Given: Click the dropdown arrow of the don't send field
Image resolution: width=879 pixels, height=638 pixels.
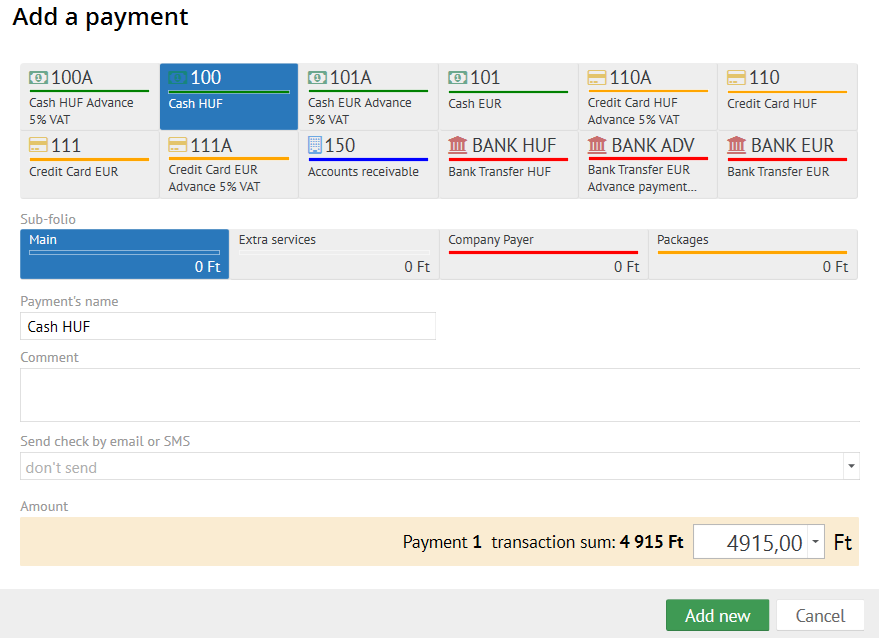Looking at the screenshot, I should [x=851, y=467].
